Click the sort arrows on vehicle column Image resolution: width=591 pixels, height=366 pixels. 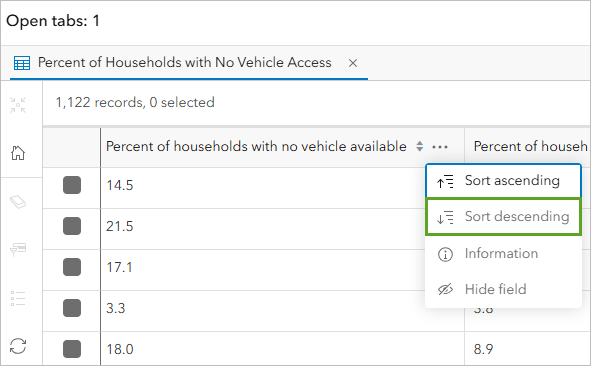pyautogui.click(x=420, y=146)
